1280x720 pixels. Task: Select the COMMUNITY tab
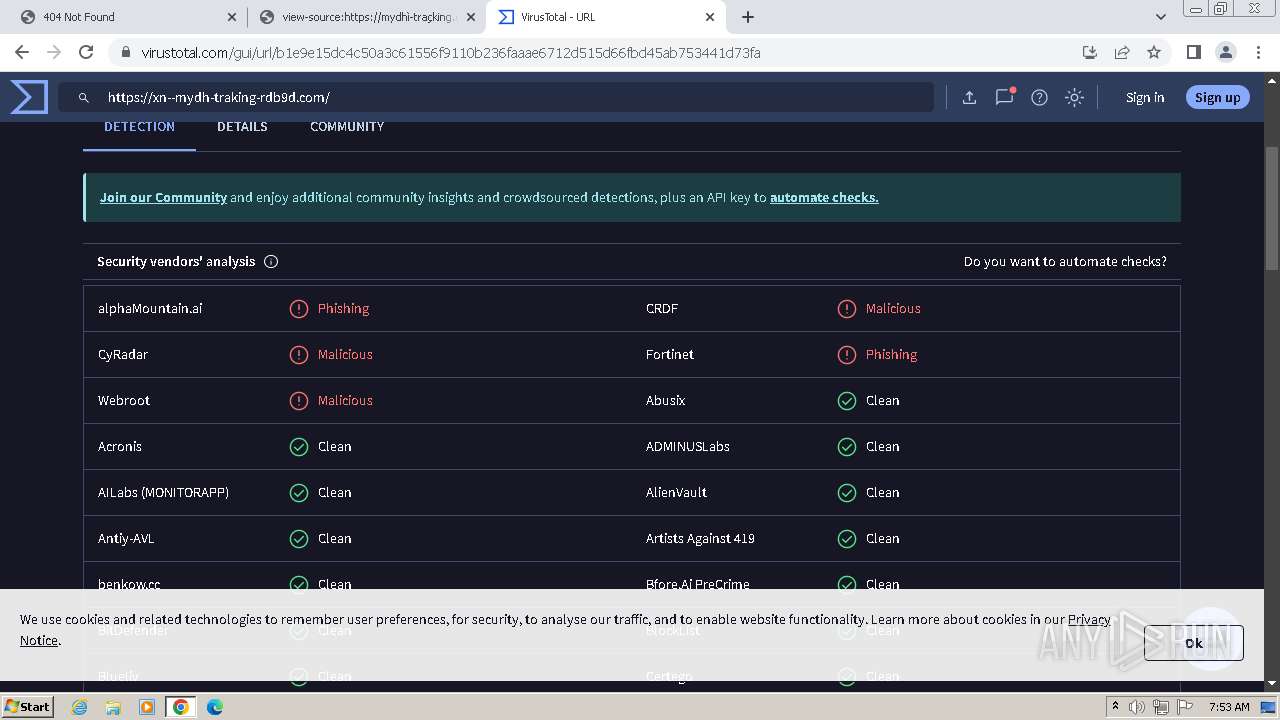pos(347,127)
